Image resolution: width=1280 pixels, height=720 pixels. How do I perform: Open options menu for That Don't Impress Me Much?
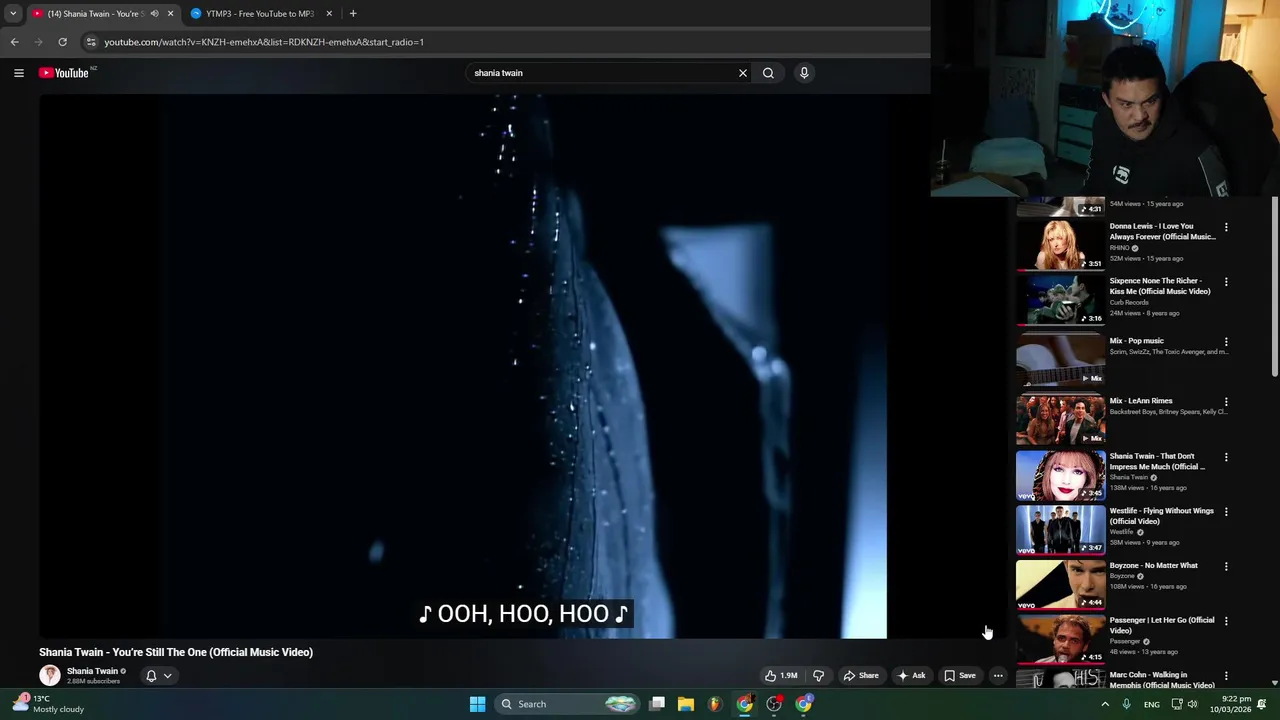click(1226, 457)
